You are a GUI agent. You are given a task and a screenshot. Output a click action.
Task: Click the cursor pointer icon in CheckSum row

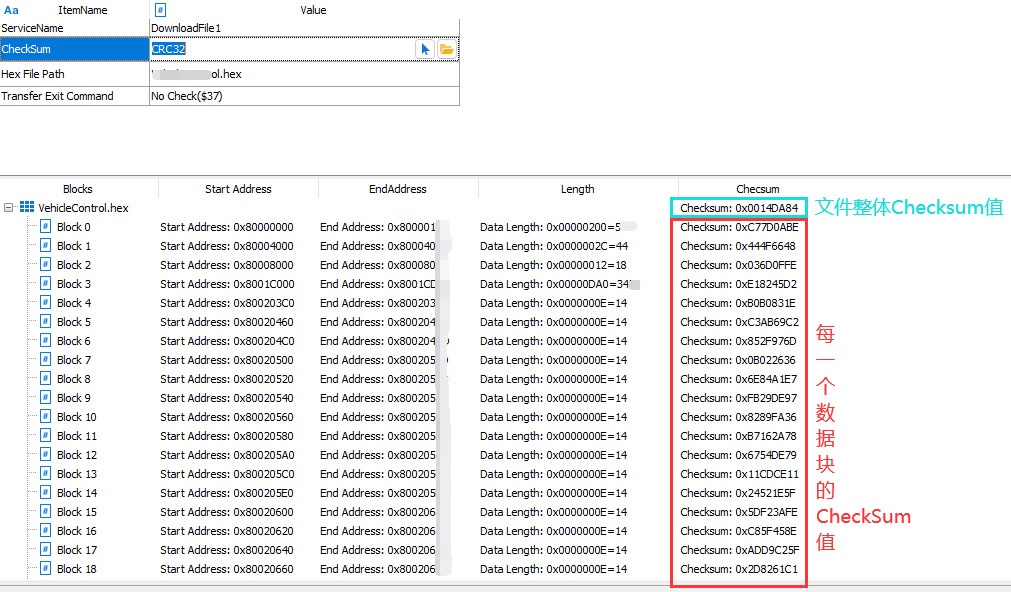tap(426, 49)
